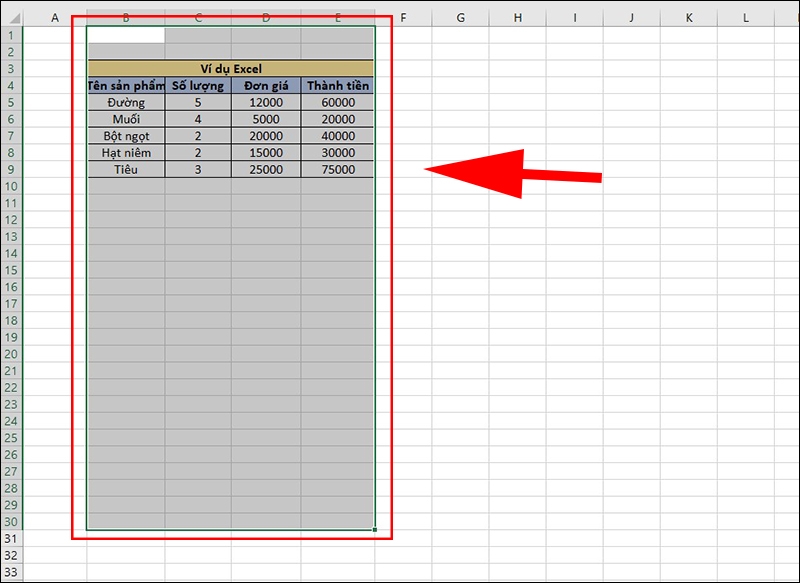Click the "Tên sản phẩm" header cell
The image size is (800, 583).
point(124,86)
